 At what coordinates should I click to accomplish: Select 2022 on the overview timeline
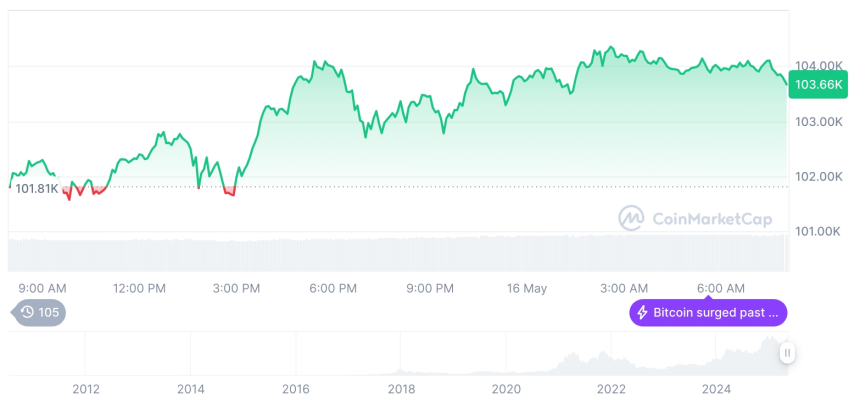tap(611, 388)
